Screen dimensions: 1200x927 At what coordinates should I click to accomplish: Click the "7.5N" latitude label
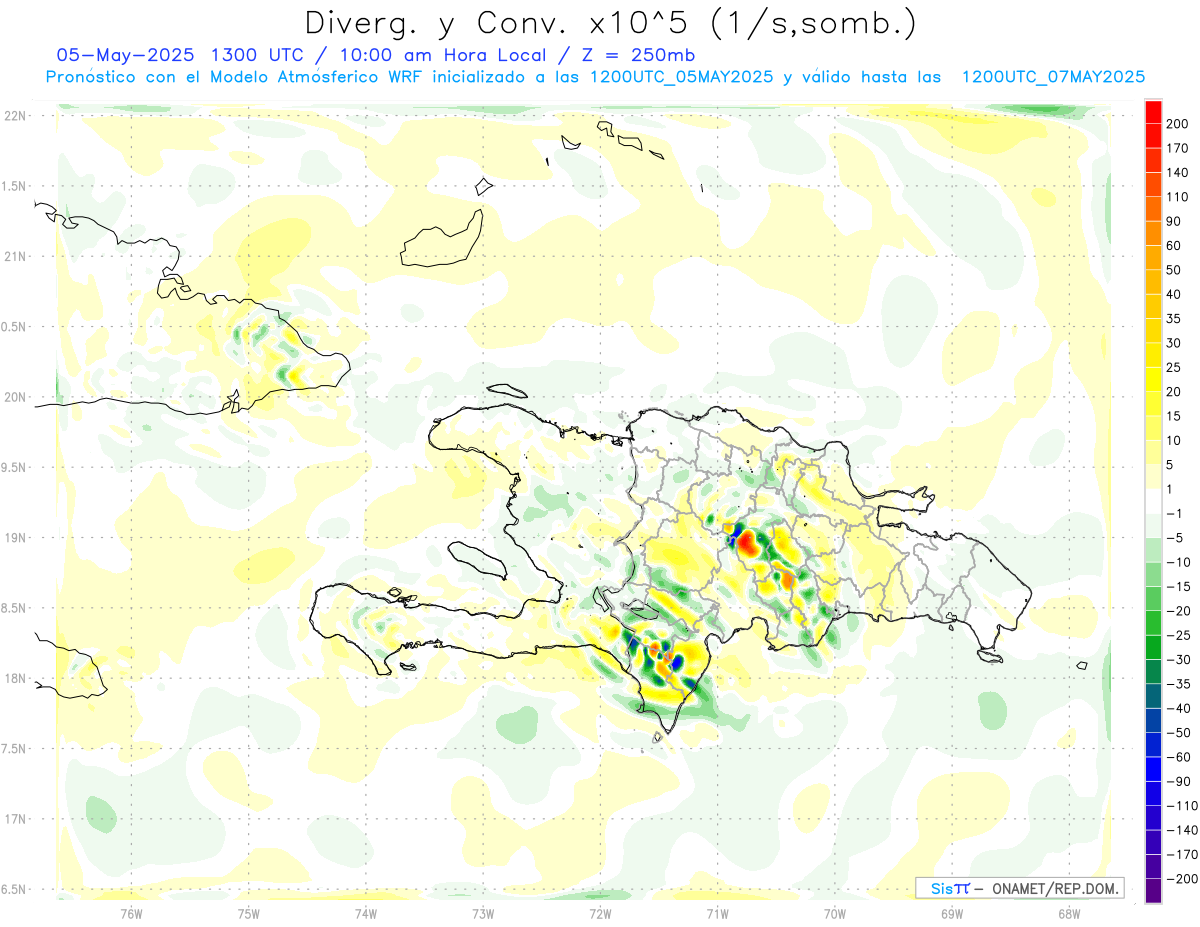(14, 748)
